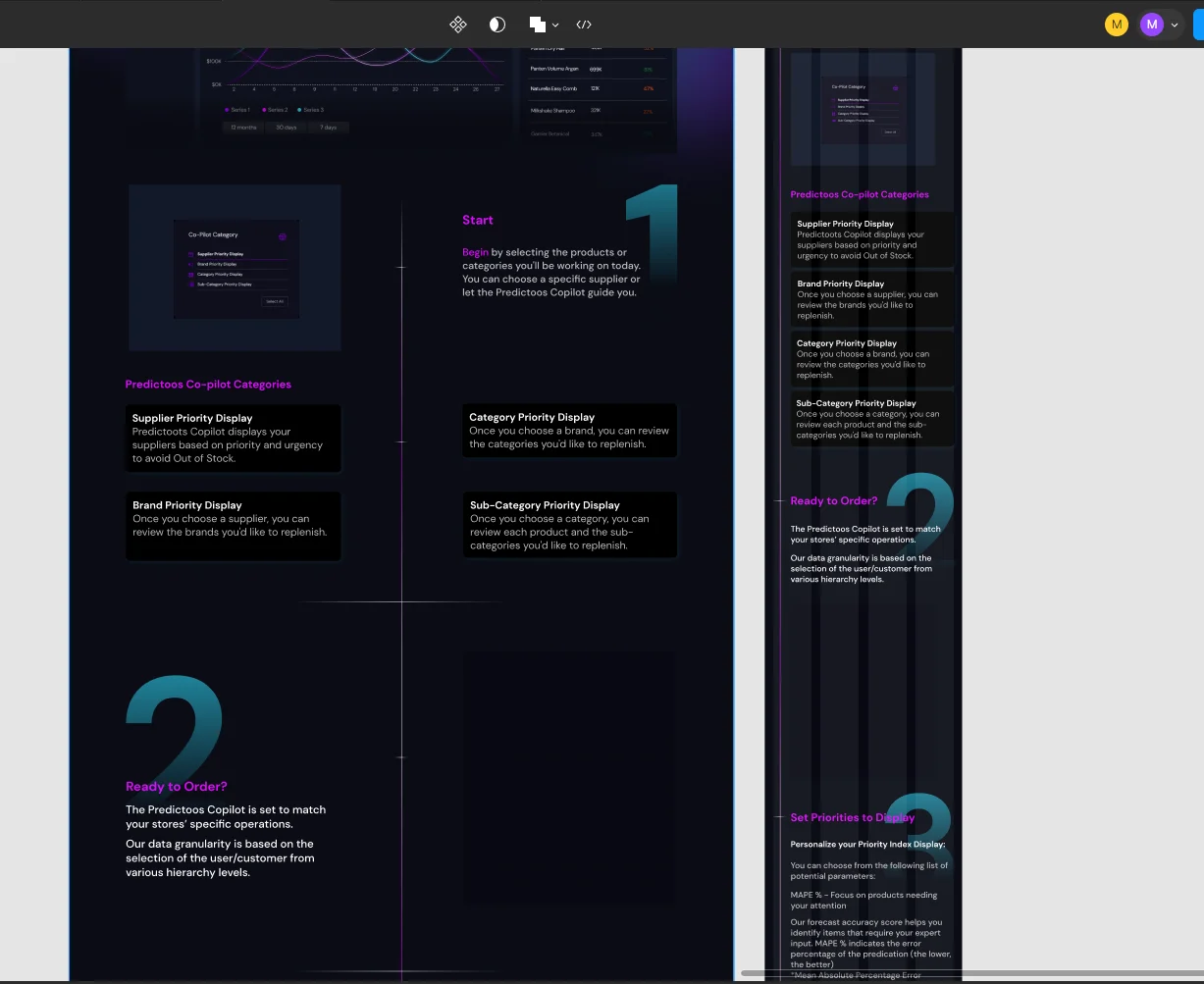Select the Milkshake Shampoo table row
Image resolution: width=1204 pixels, height=984 pixels.
click(597, 111)
